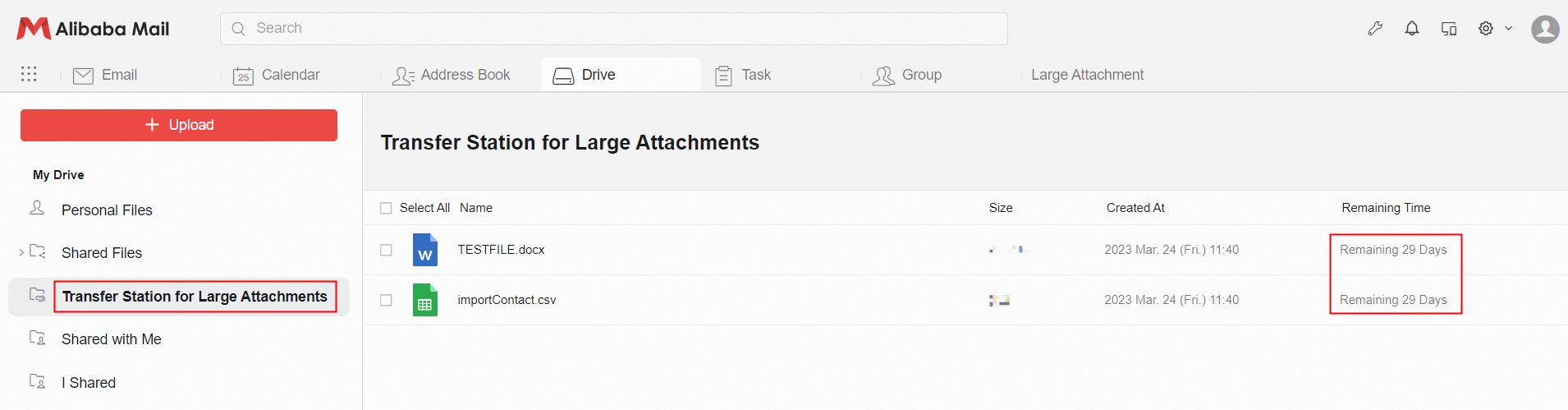The height and width of the screenshot is (410, 1568).
Task: Click the Alibaba Mail logo
Action: [93, 29]
